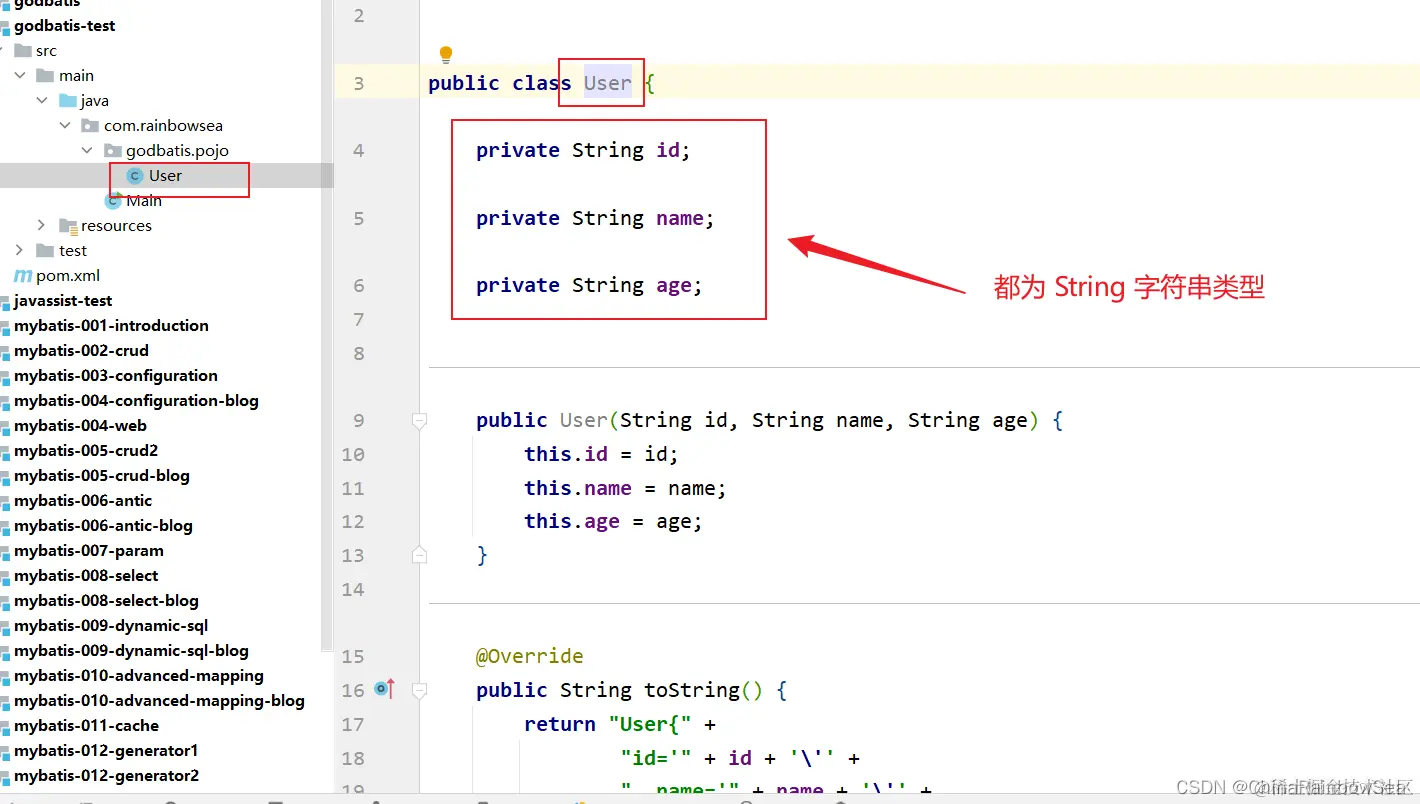The height and width of the screenshot is (804, 1420).
Task: Click the java source folder icon
Action: pos(68,100)
